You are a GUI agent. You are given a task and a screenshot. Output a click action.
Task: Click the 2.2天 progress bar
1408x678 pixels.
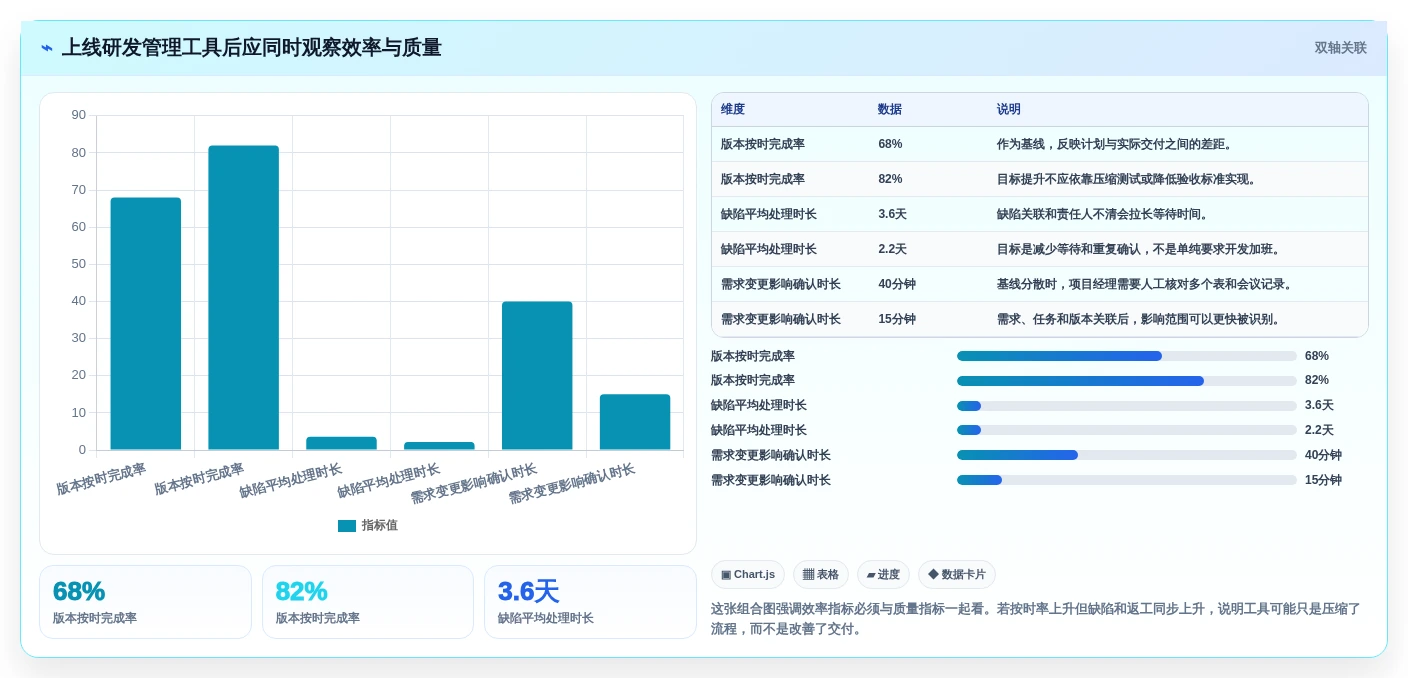pos(1127,430)
